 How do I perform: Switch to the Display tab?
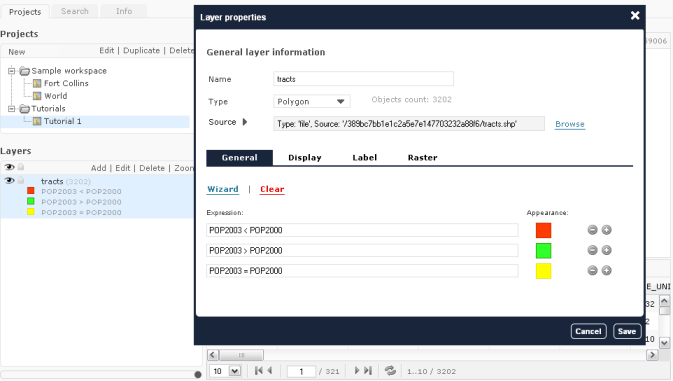click(305, 157)
